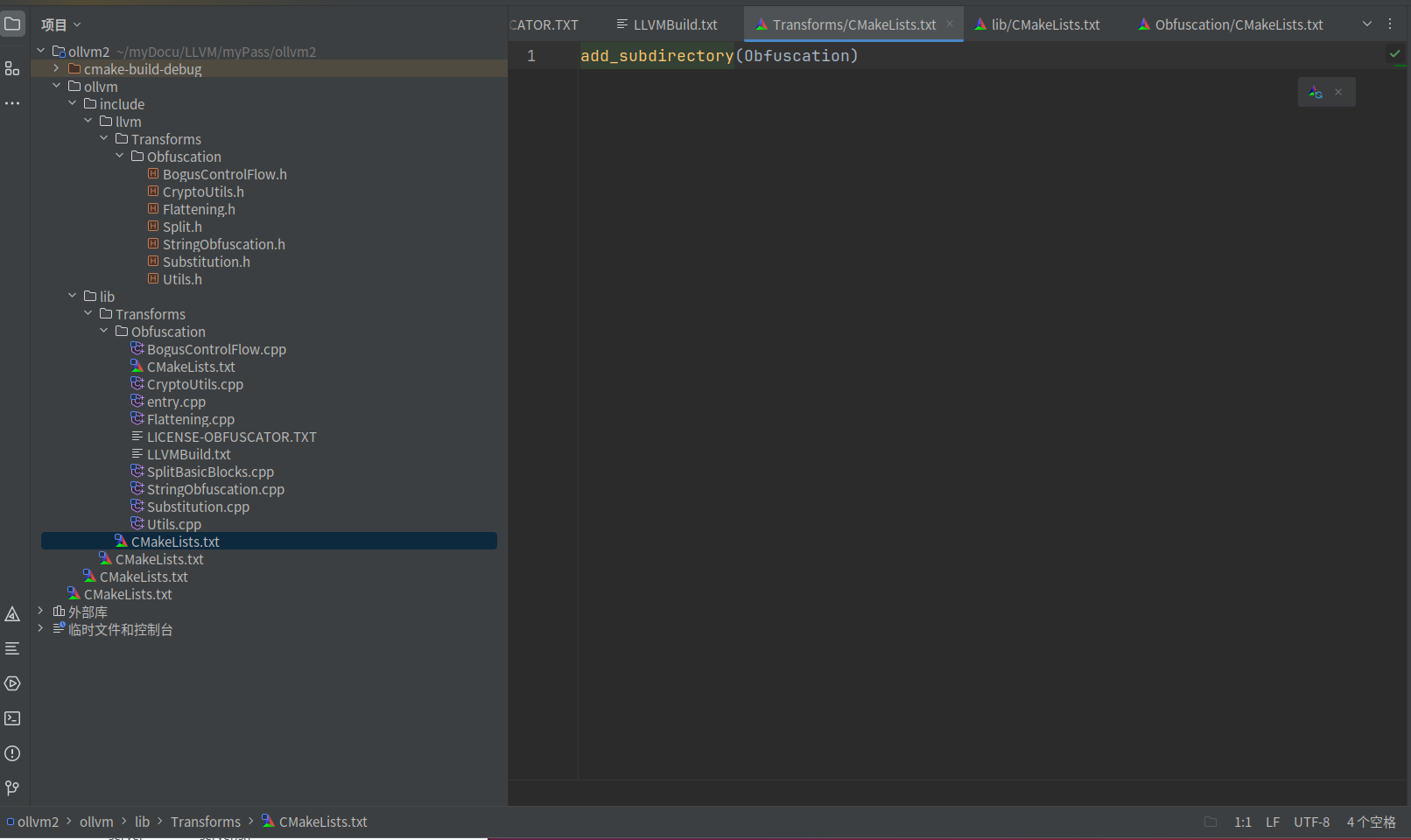The width and height of the screenshot is (1411, 840).
Task: Click the read-only lock icon in status bar
Action: click(x=1211, y=822)
